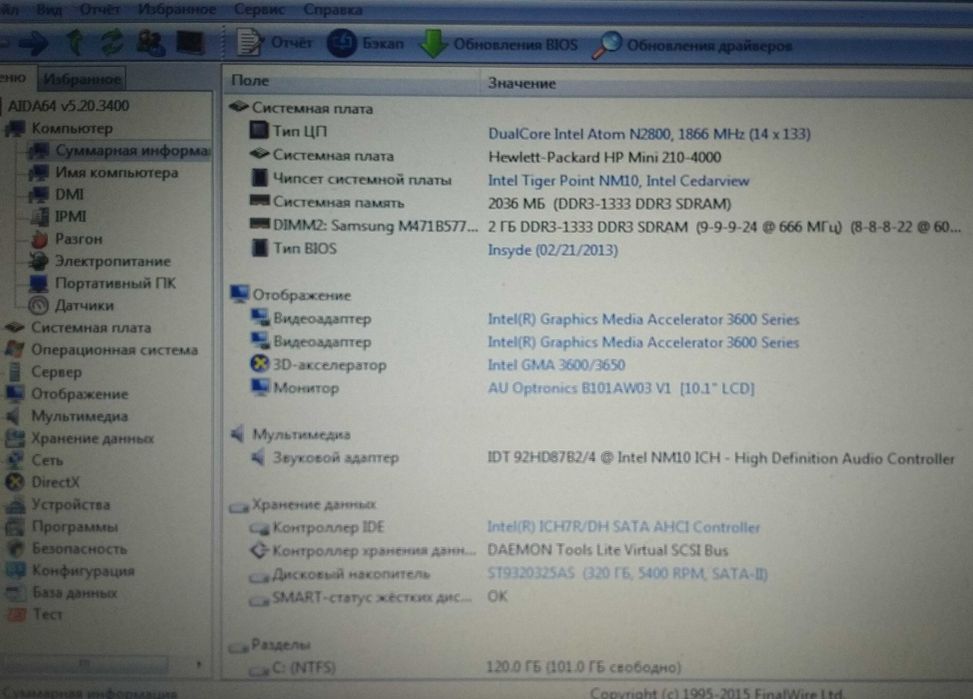The height and width of the screenshot is (699, 973).
Task: Open Insyde (02/21/2013) BIOS link
Action: point(553,250)
